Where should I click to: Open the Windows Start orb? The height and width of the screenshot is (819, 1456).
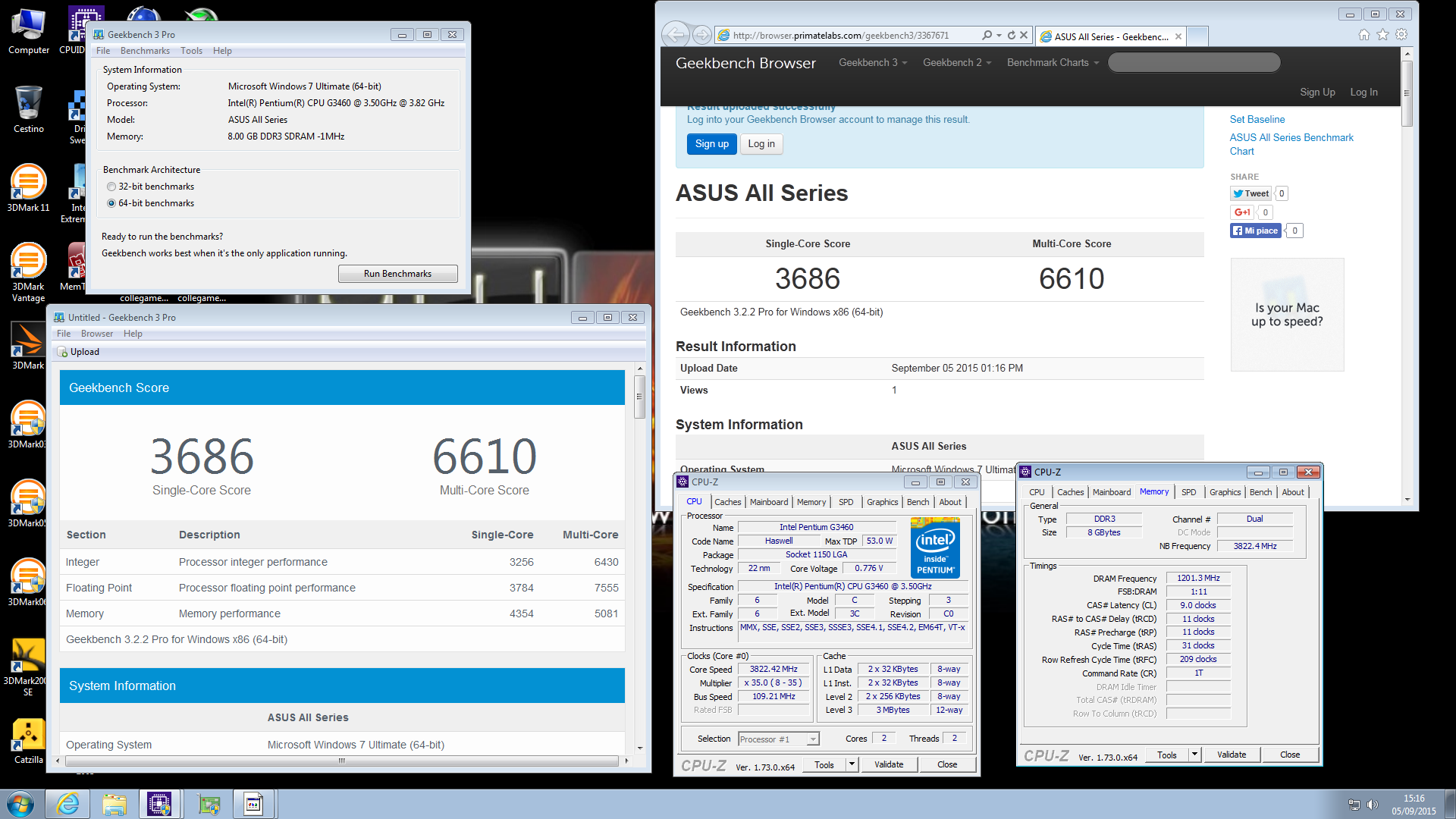point(20,804)
